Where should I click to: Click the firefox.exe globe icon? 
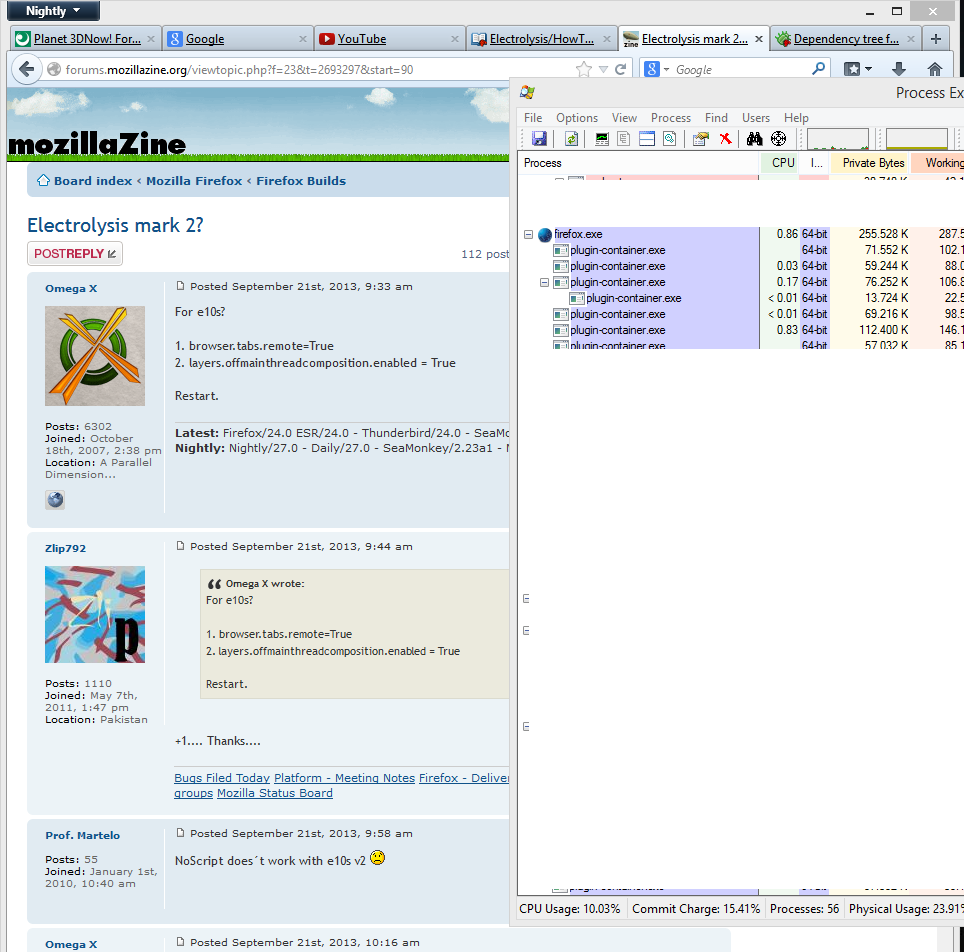click(545, 234)
